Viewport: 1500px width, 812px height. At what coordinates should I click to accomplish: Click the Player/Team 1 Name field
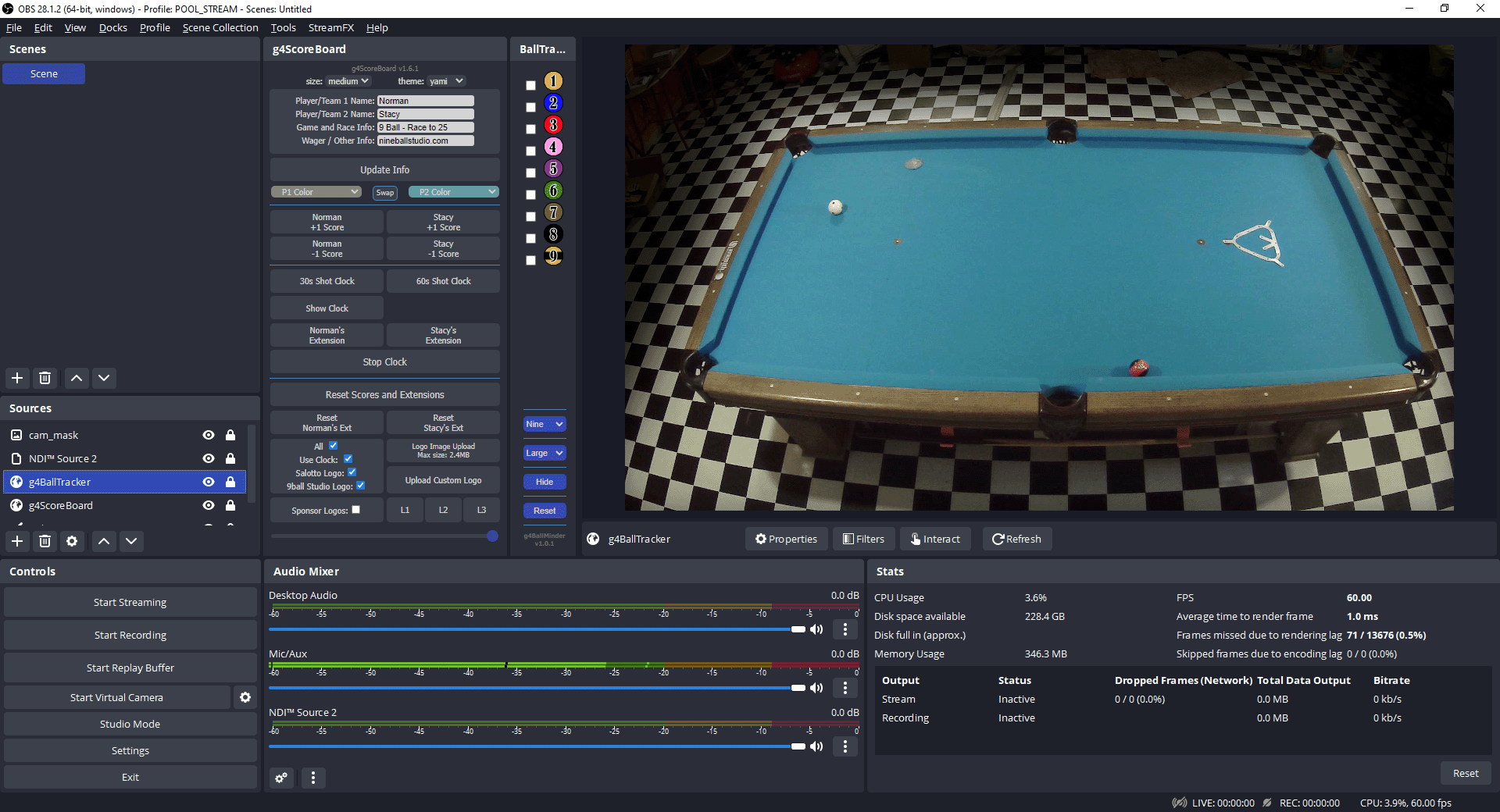coord(425,100)
